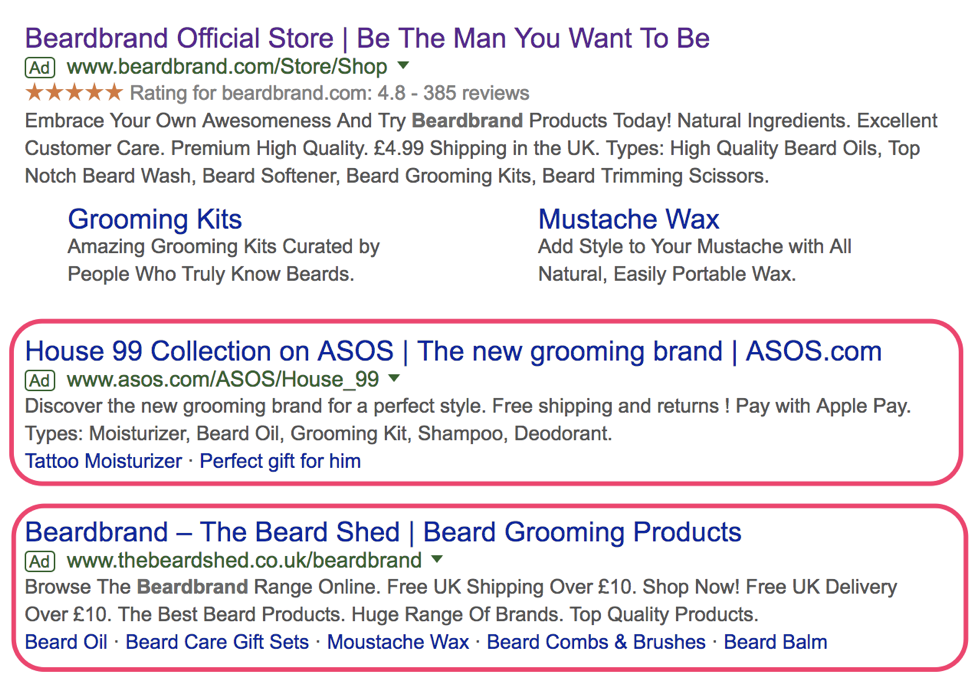Expand the dropdown arrow next to beardbrand.com/Store/Shop

[403, 67]
